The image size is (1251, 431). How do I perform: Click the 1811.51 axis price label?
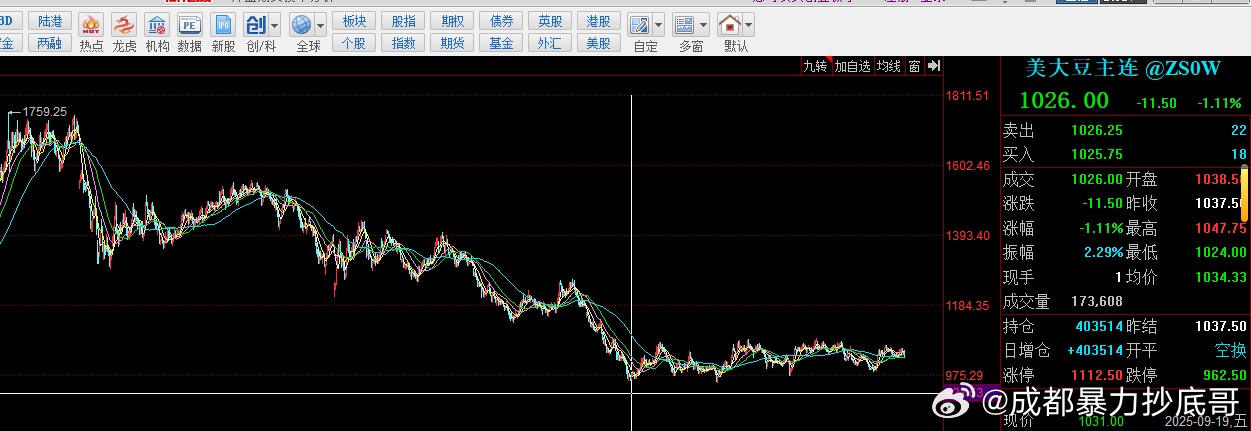pos(968,96)
